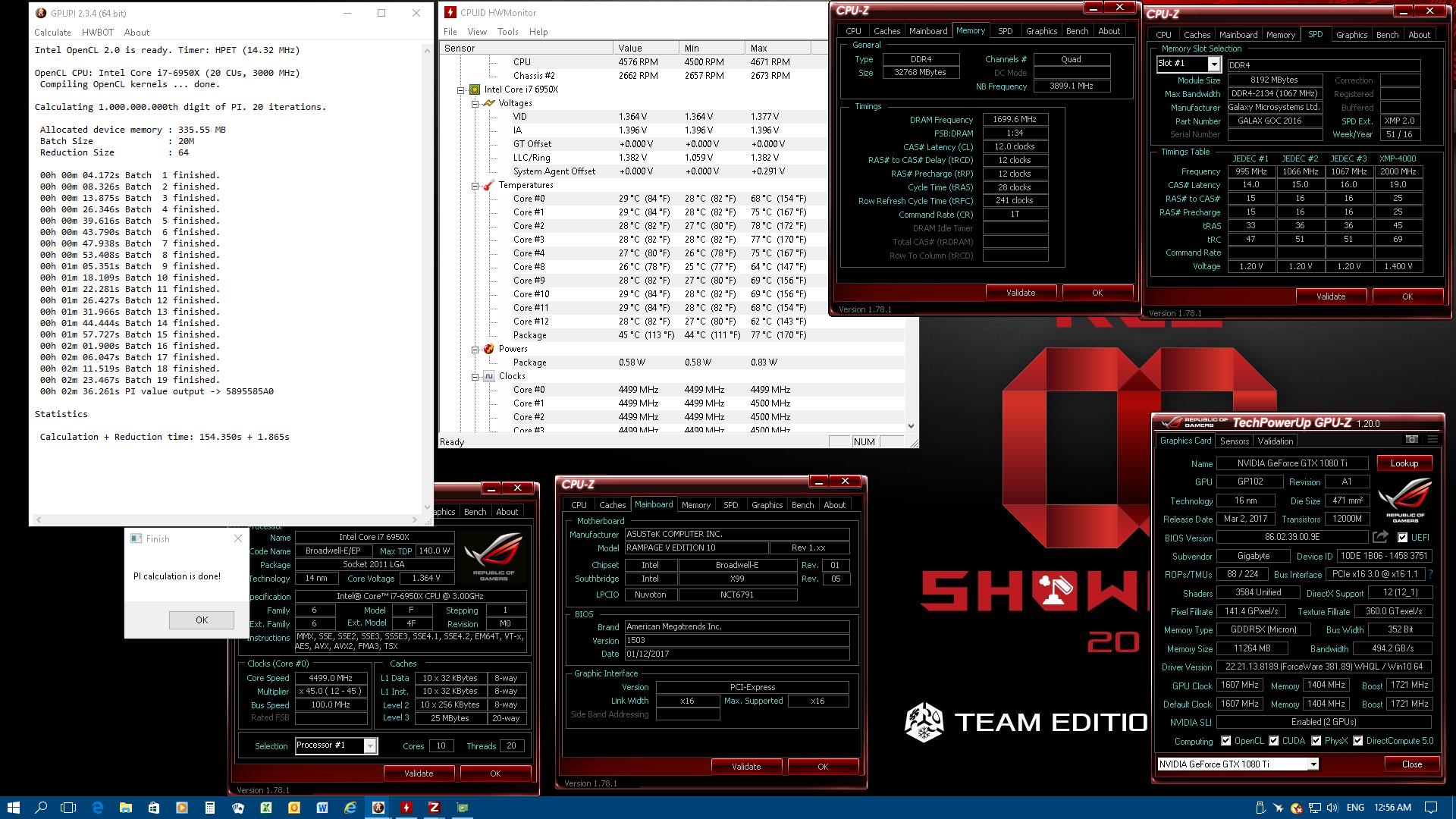Click Validate in the CPU-Z Memory window
Image resolution: width=1456 pixels, height=819 pixels.
1020,293
